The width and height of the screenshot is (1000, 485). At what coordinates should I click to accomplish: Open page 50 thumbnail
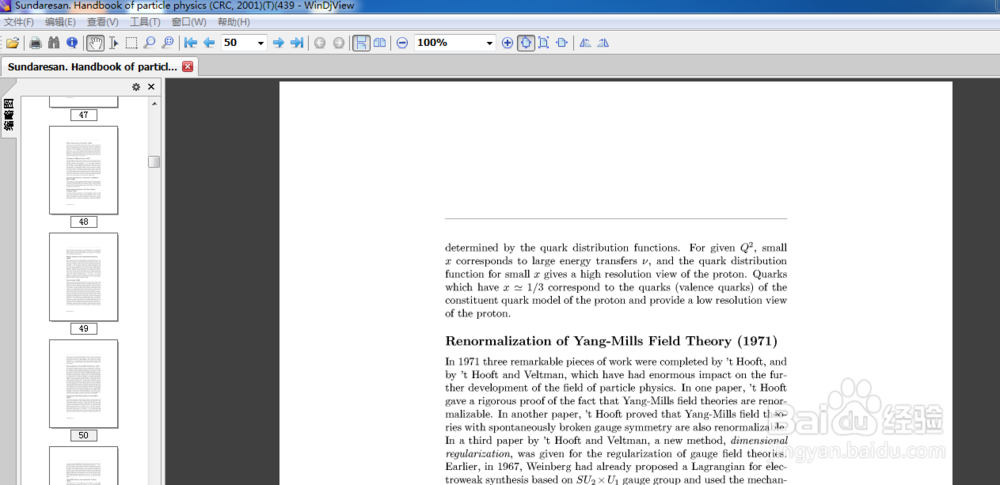click(x=84, y=384)
